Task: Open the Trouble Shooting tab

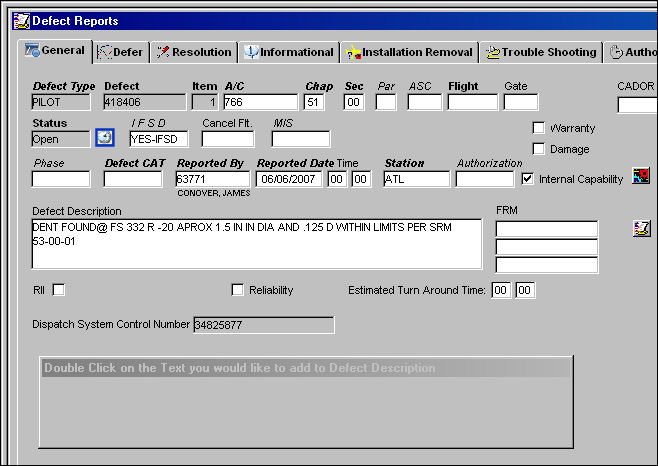Action: pos(541,52)
